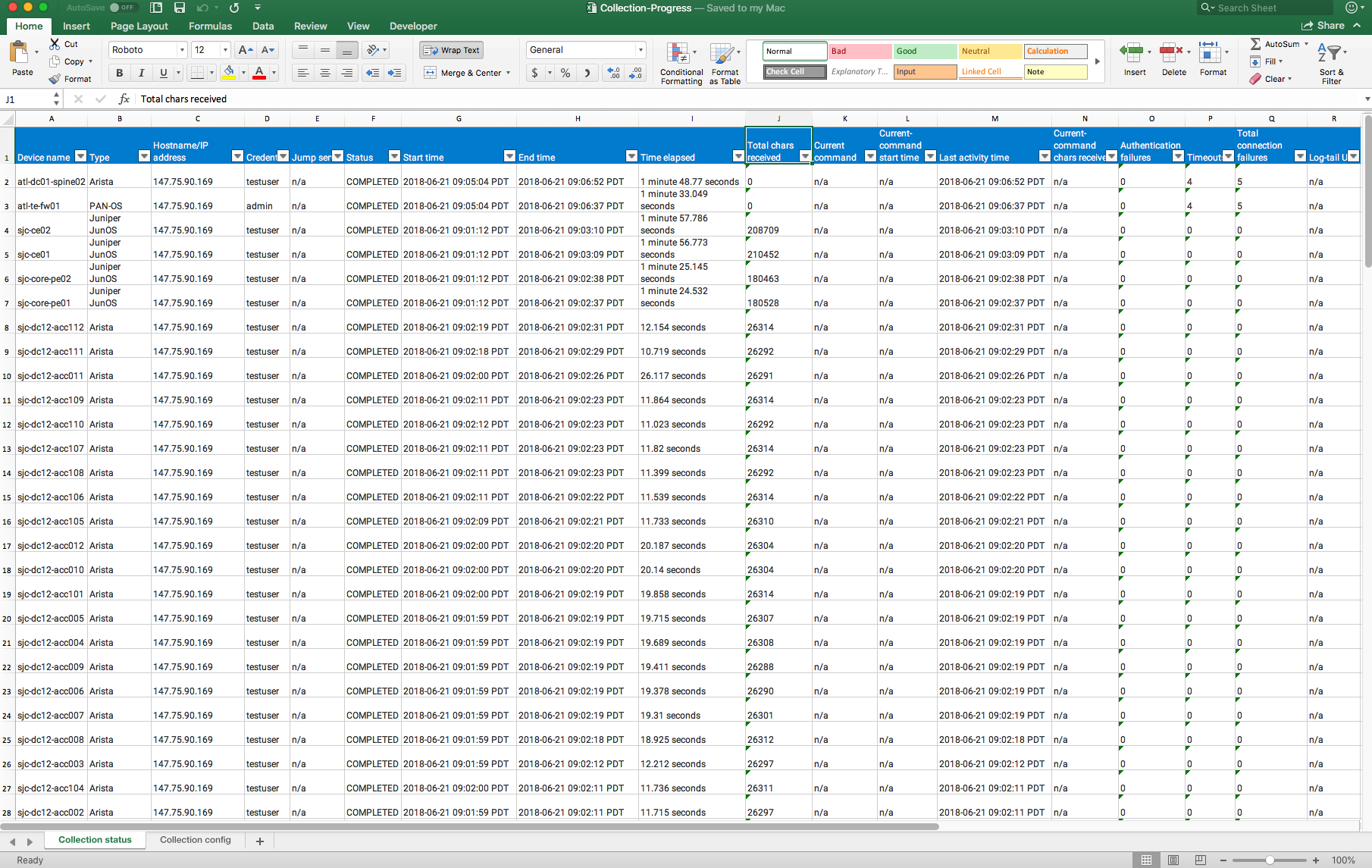Open Conditional Formatting options
The image size is (1372, 868).
point(680,64)
